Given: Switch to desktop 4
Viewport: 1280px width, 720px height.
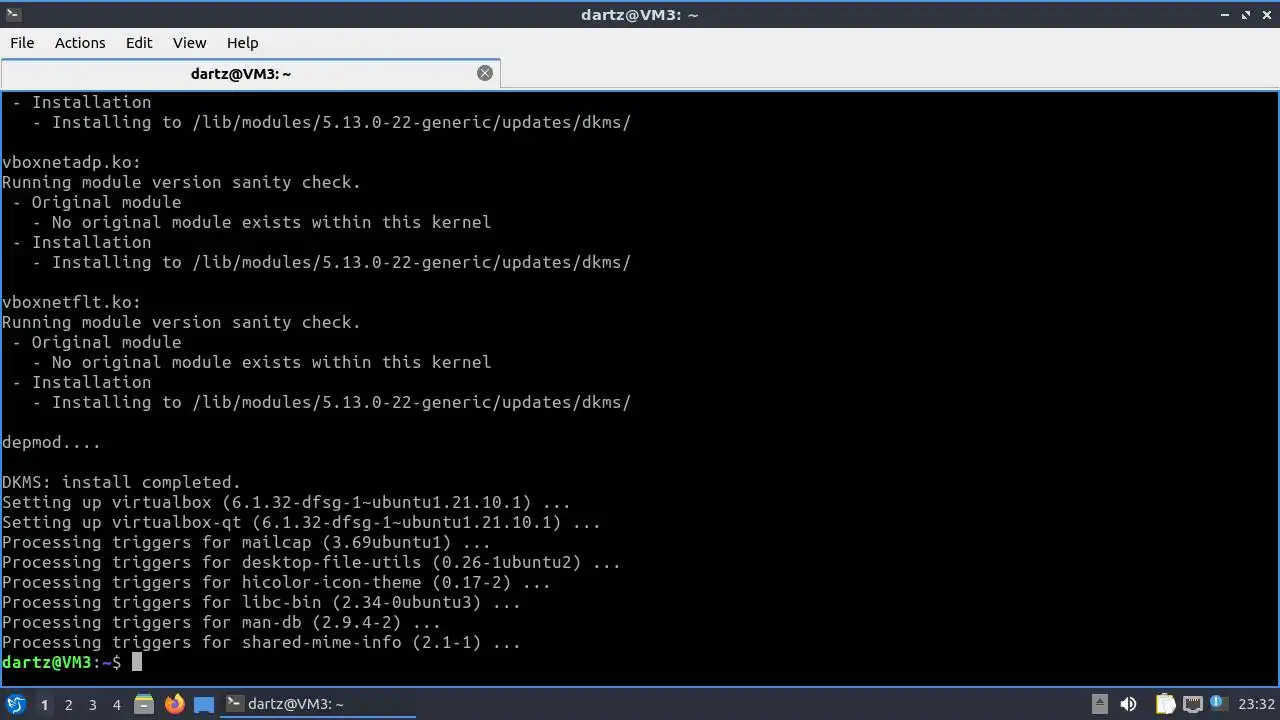Looking at the screenshot, I should tap(116, 705).
